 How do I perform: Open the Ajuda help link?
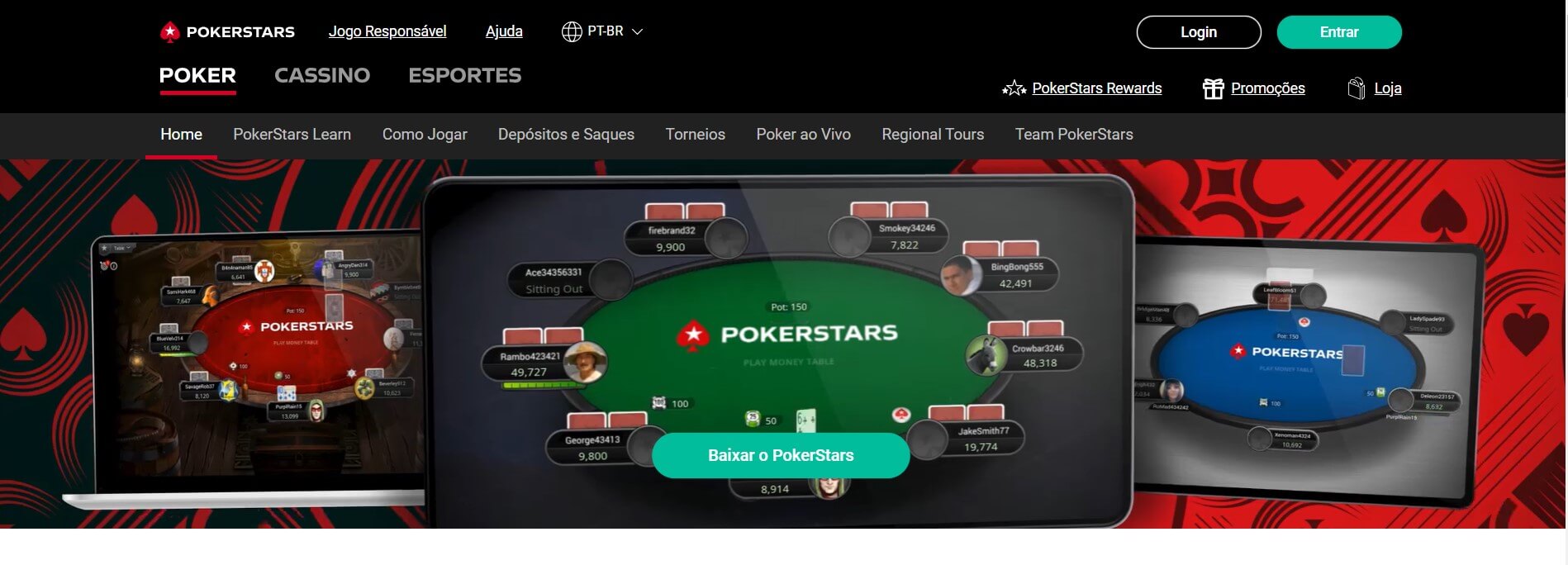(504, 31)
